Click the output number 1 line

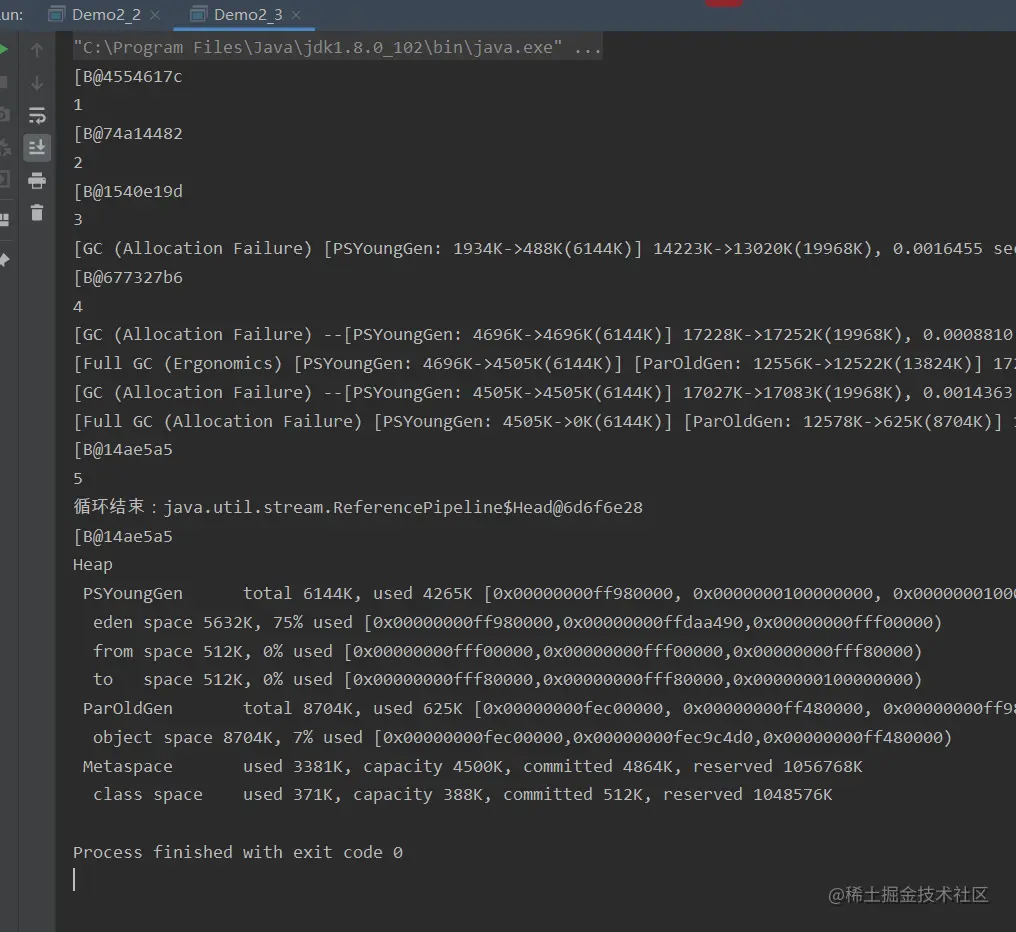(78, 105)
